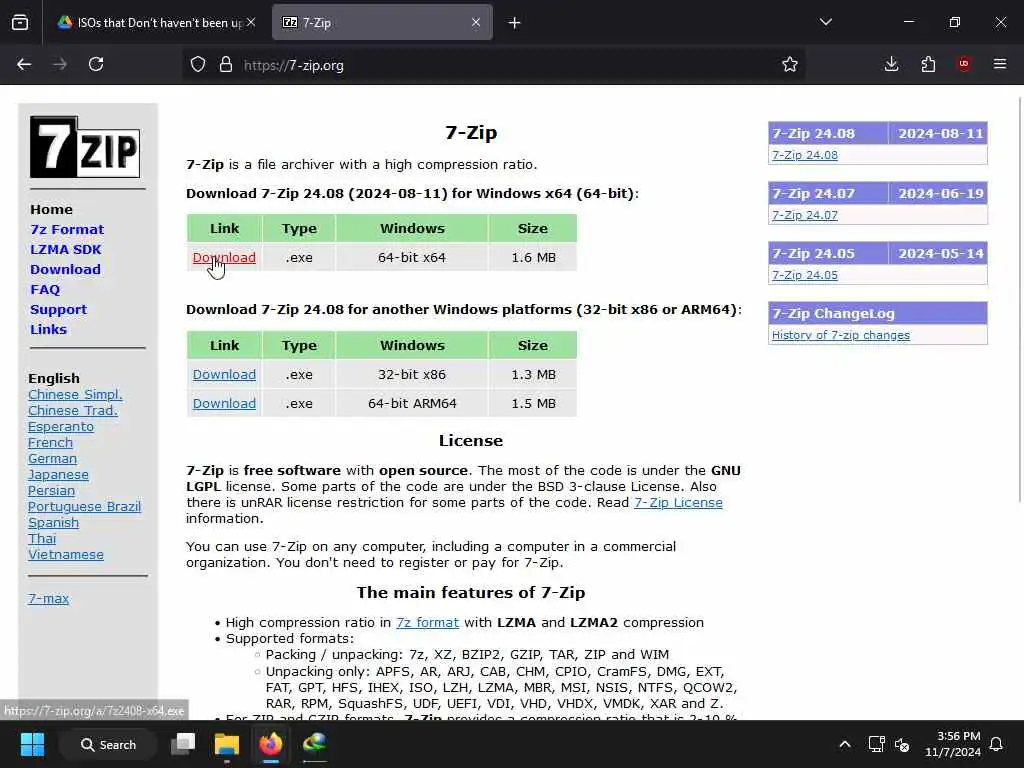Open the LZMA SDK sidebar page

tap(65, 249)
